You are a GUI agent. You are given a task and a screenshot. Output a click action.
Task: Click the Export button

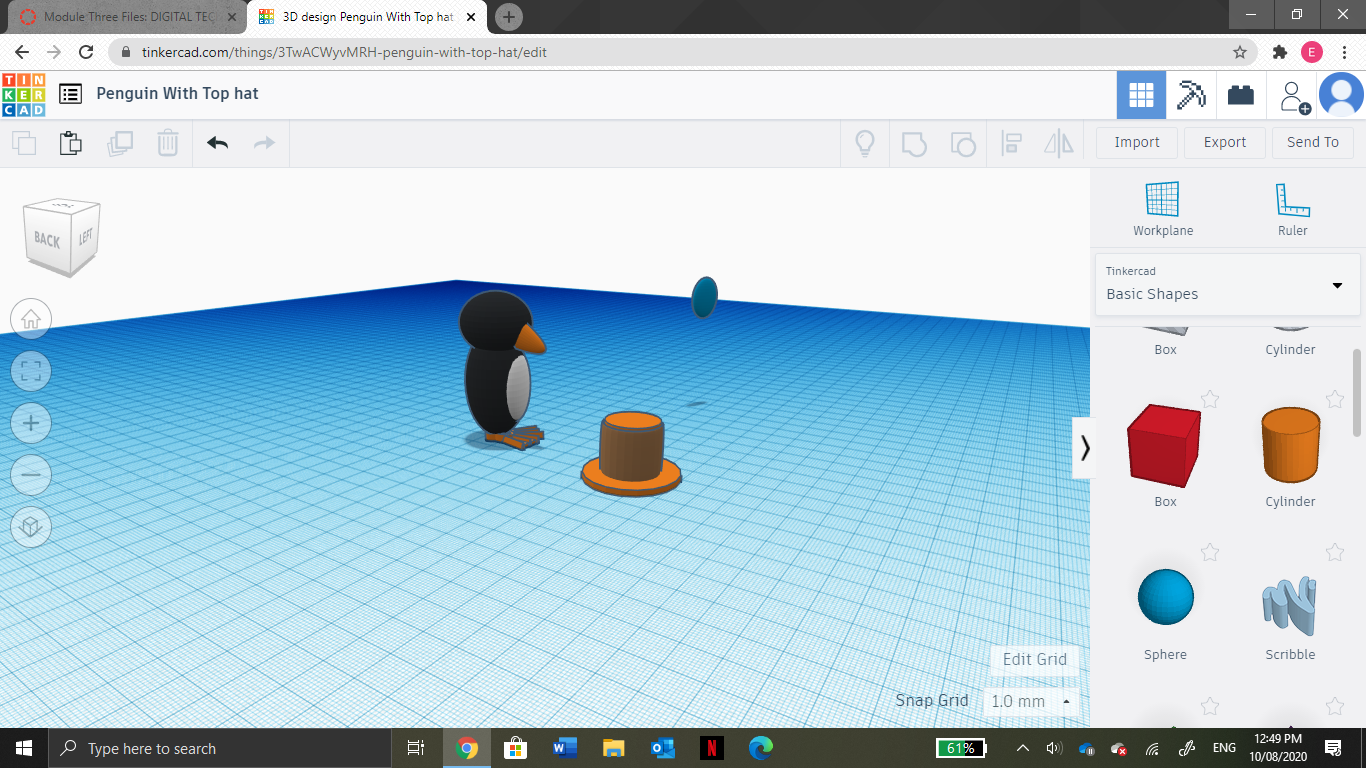click(1225, 142)
